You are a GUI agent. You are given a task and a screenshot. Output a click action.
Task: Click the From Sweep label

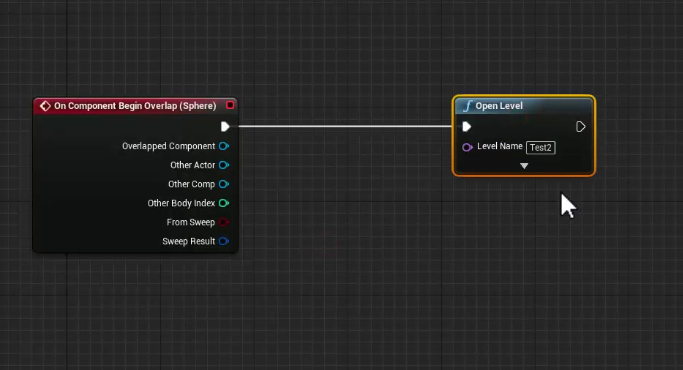point(191,222)
